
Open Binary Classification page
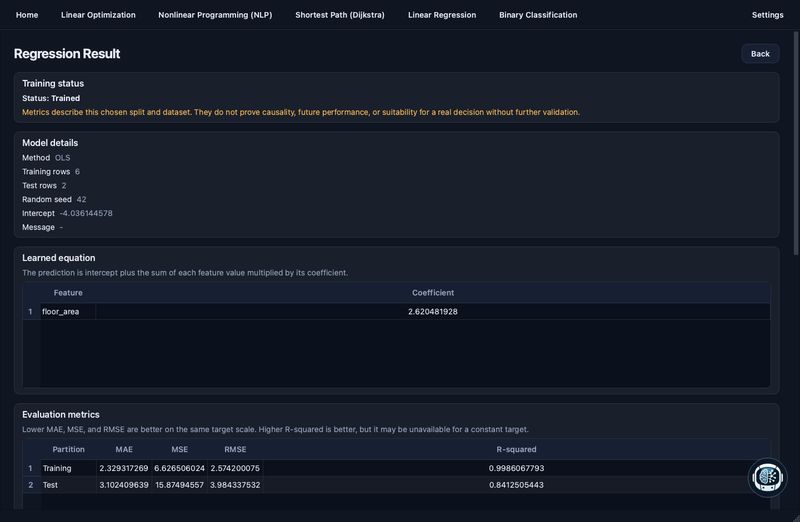[x=538, y=15]
